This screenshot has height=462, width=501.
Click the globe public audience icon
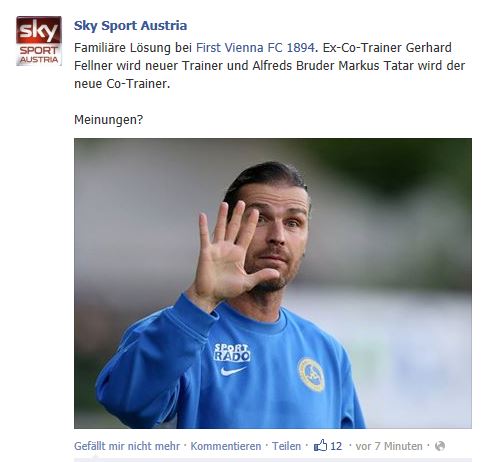coord(440,446)
